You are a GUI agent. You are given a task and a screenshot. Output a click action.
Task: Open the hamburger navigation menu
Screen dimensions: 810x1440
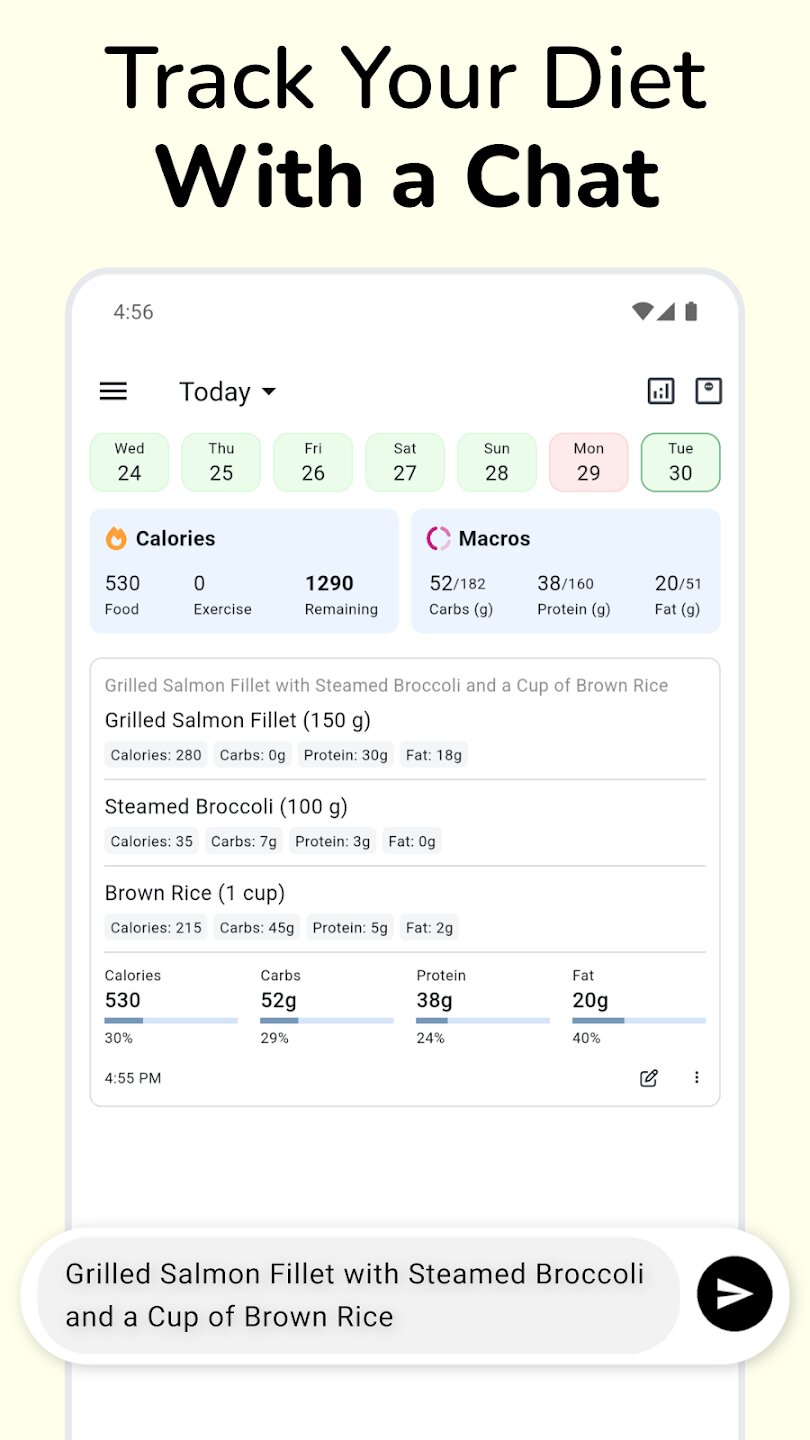113,391
